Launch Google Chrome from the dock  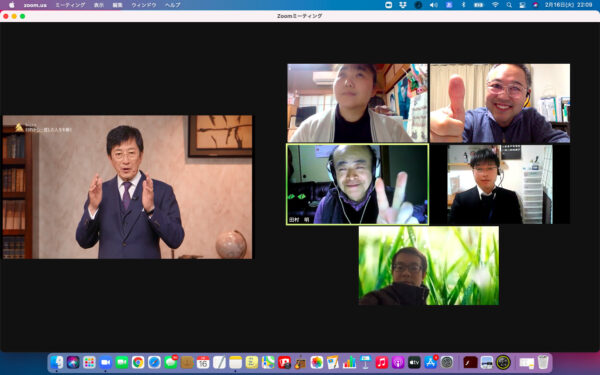(138, 362)
